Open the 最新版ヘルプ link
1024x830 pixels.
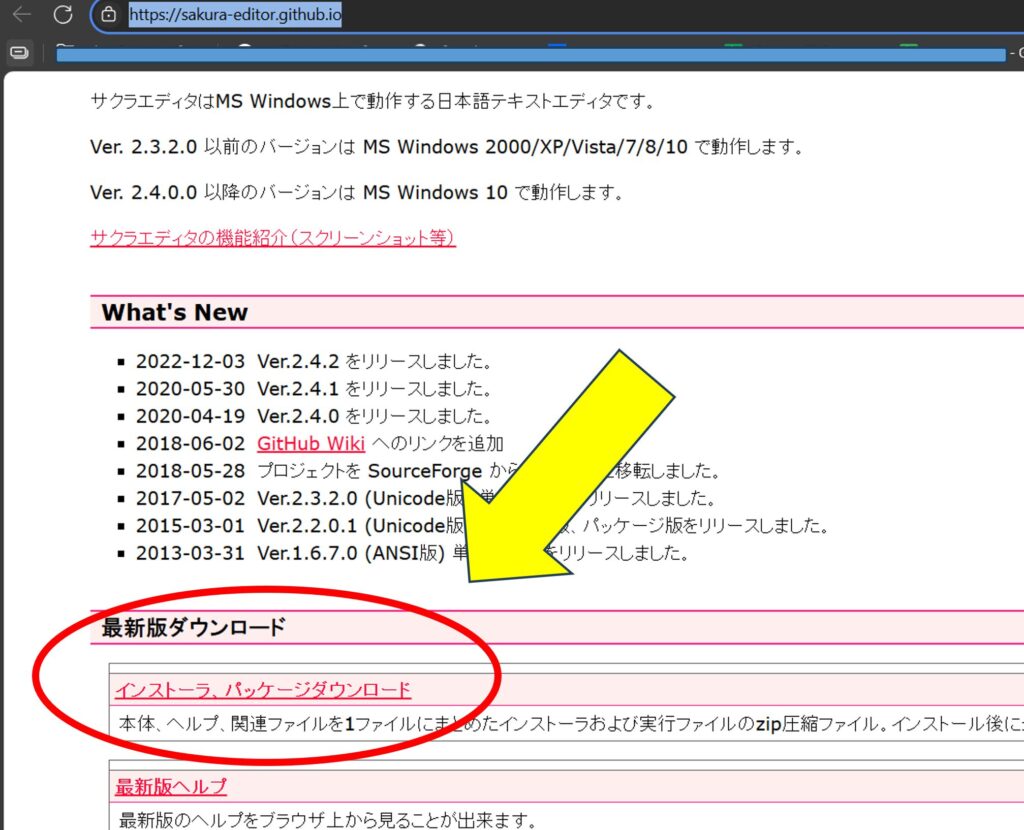(x=171, y=786)
